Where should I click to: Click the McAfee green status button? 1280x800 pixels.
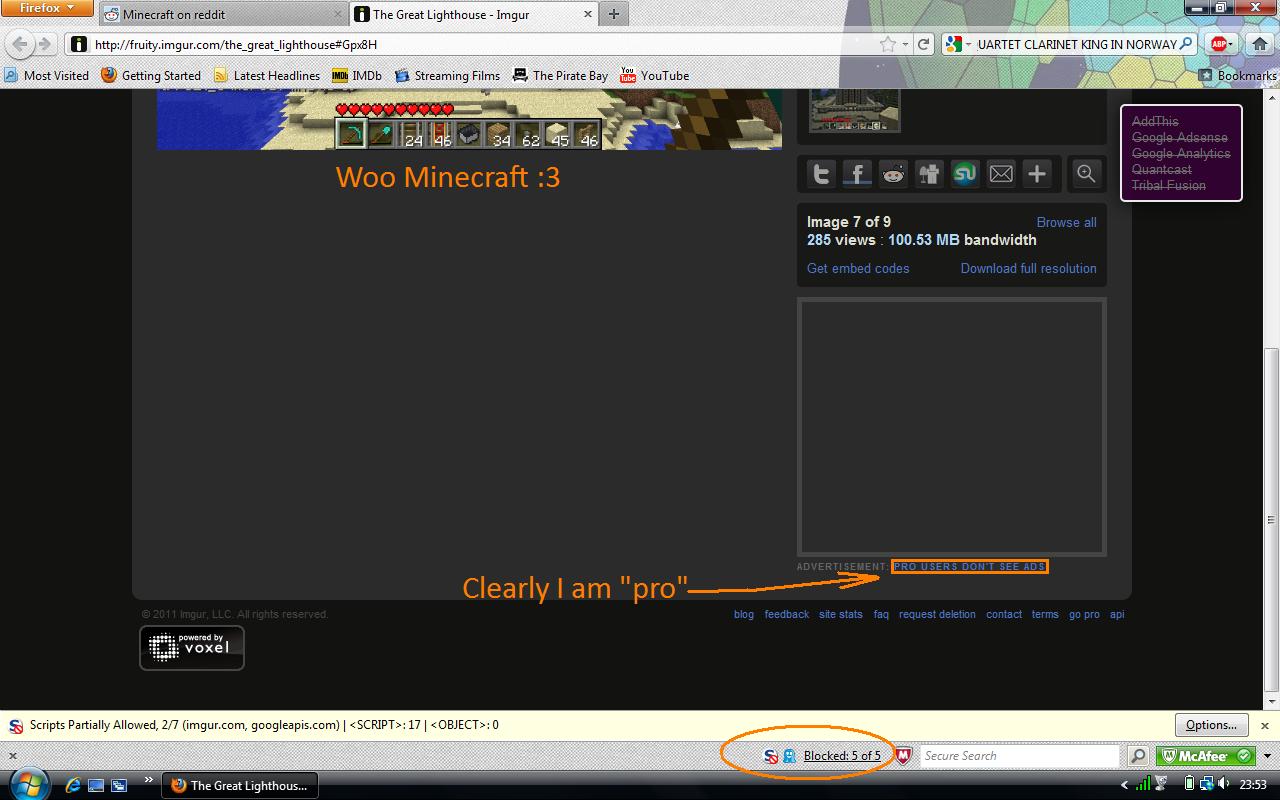(1206, 756)
